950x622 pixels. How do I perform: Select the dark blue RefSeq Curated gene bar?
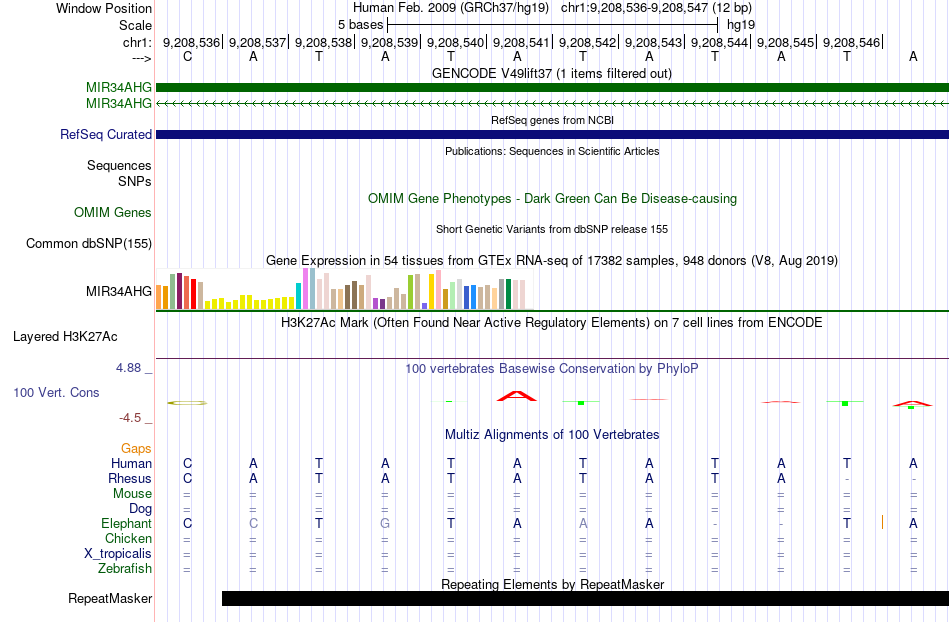pyautogui.click(x=552, y=134)
